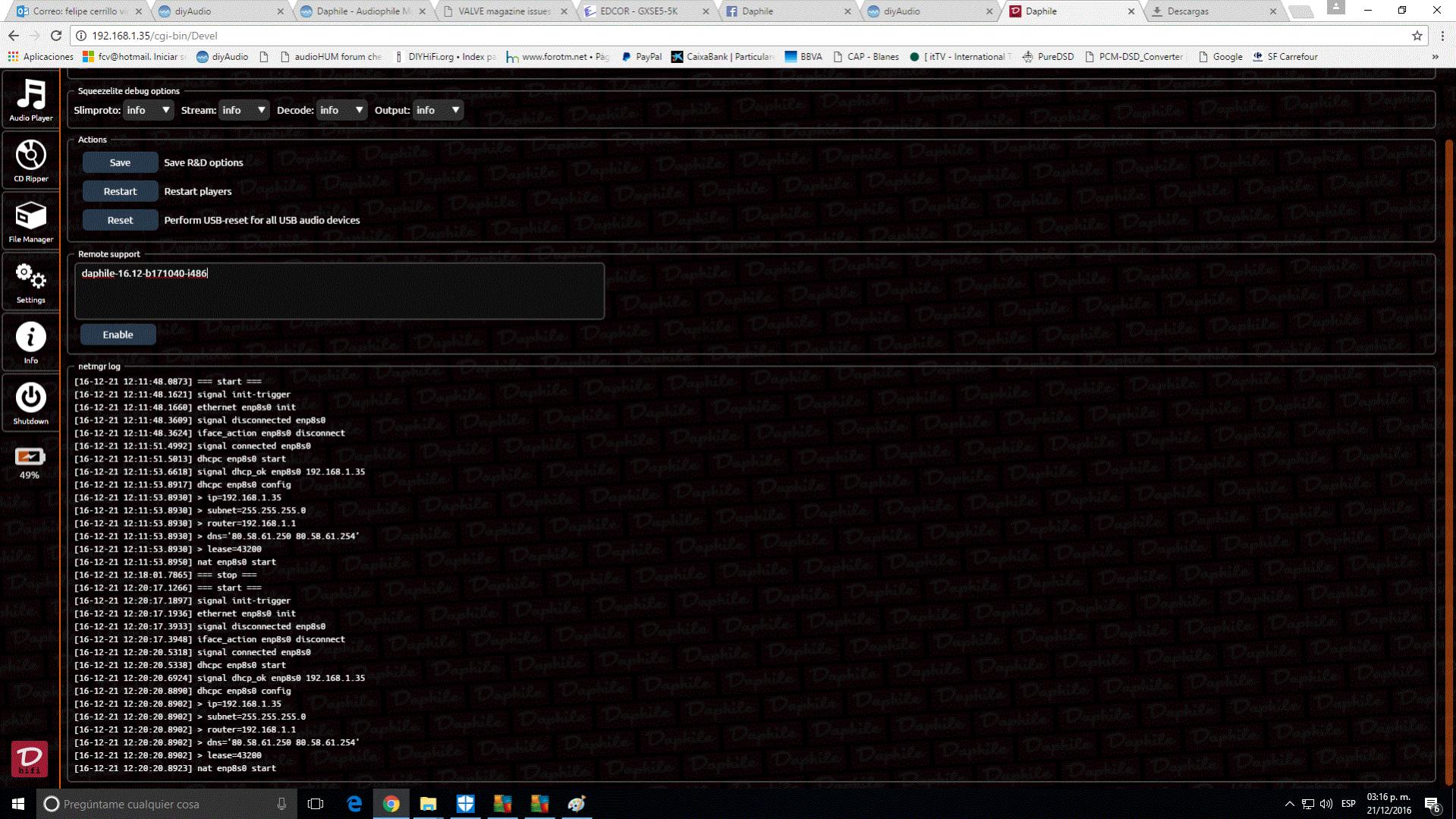Viewport: 1456px width, 819px height.
Task: Click the taskbar clock and date
Action: pos(1388,804)
